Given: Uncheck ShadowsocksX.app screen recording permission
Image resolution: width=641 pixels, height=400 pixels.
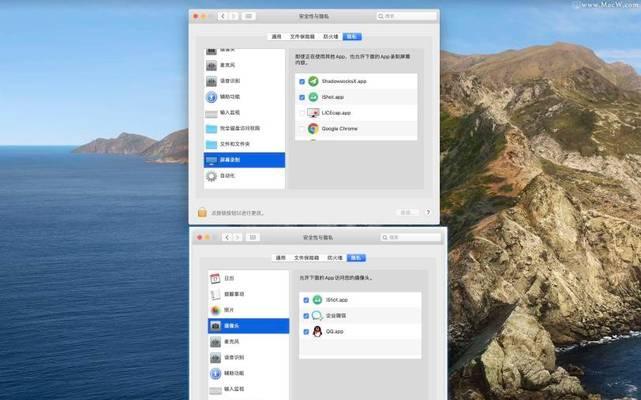Looking at the screenshot, I should tap(302, 81).
